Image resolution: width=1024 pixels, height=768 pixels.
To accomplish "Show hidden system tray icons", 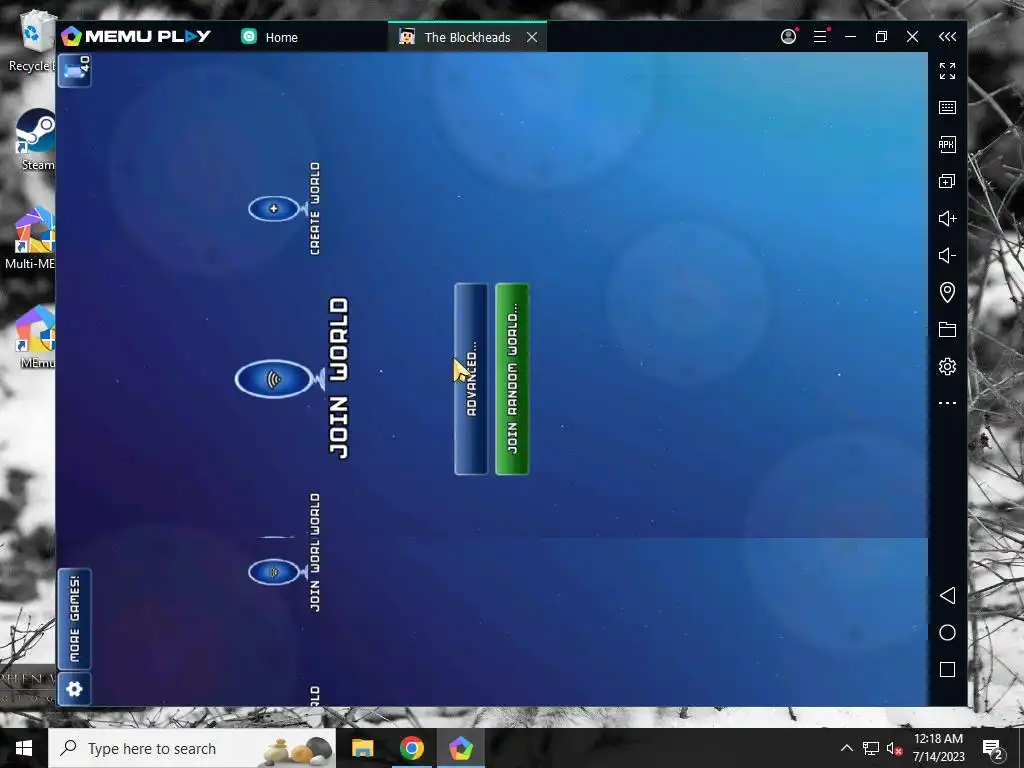I will click(x=846, y=748).
